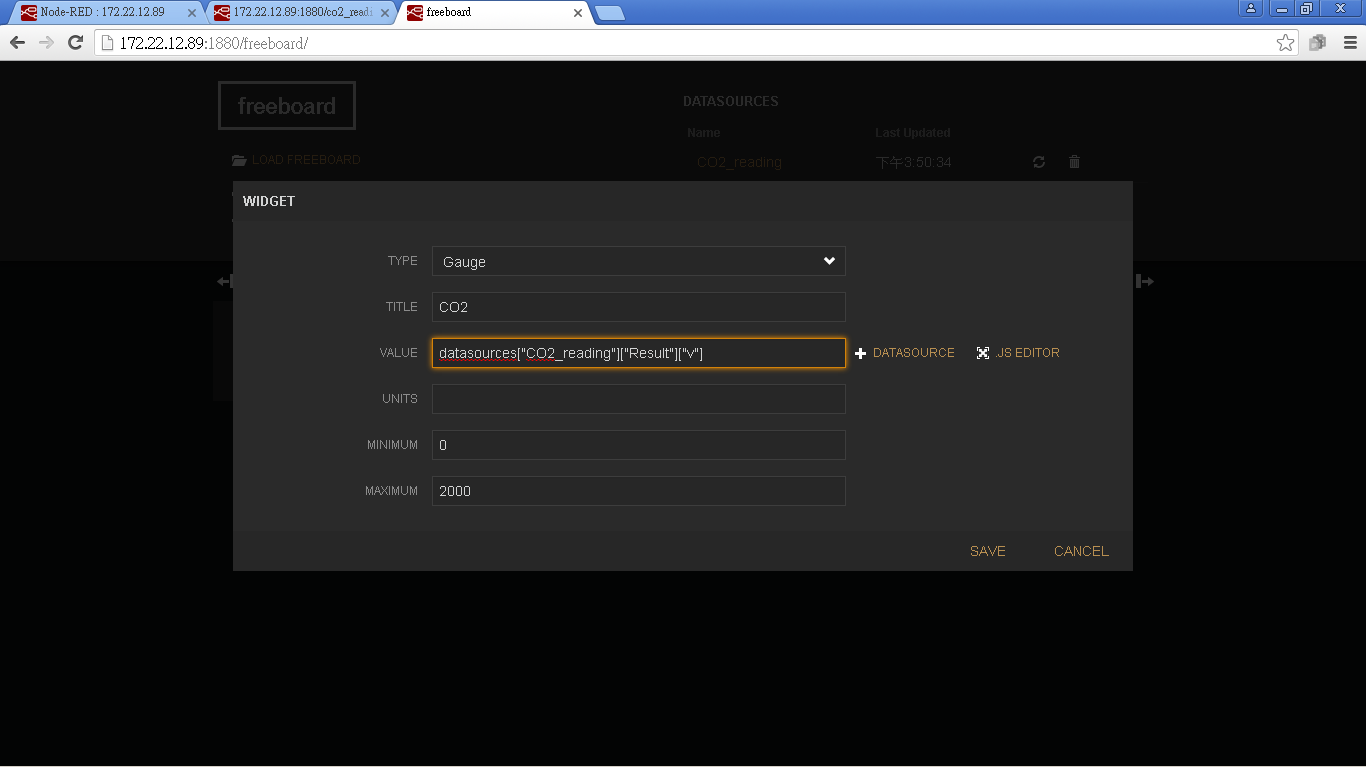1366x768 pixels.
Task: Click SAVE in the widget dialog
Action: 987,551
